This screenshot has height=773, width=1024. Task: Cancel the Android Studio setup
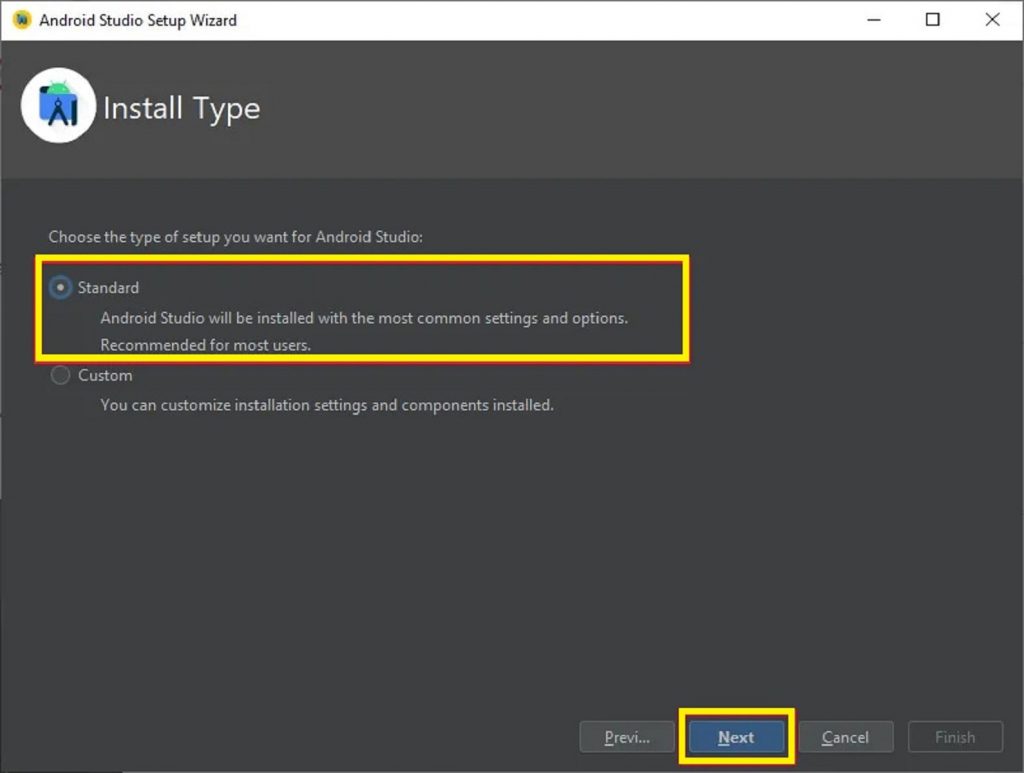(846, 736)
